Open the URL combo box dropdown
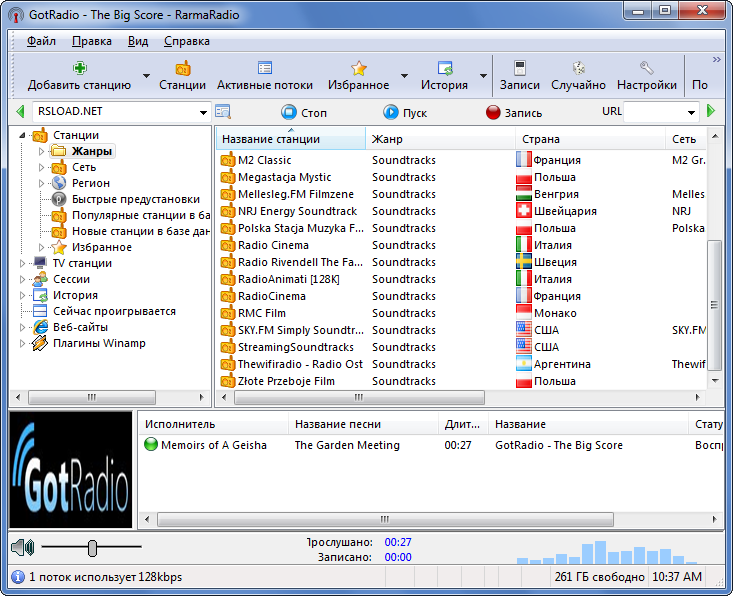 pos(691,113)
